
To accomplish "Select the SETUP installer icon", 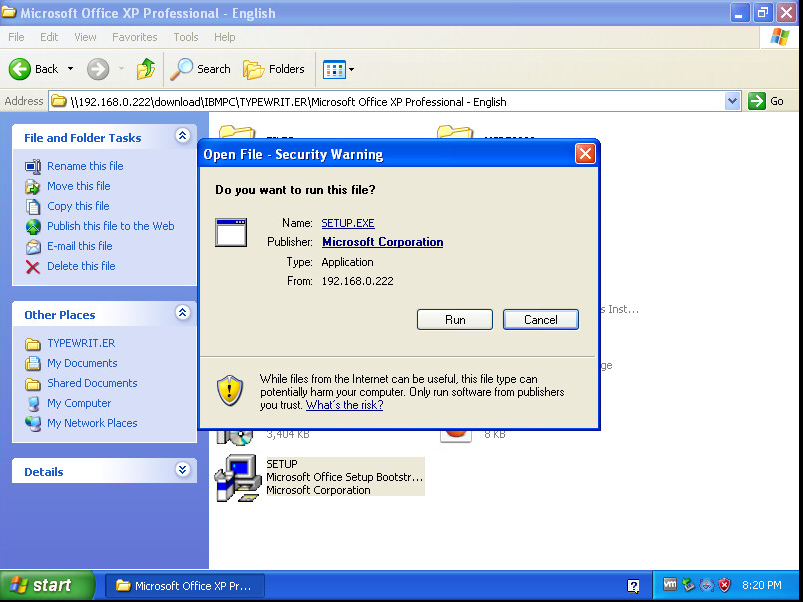I will [x=237, y=478].
